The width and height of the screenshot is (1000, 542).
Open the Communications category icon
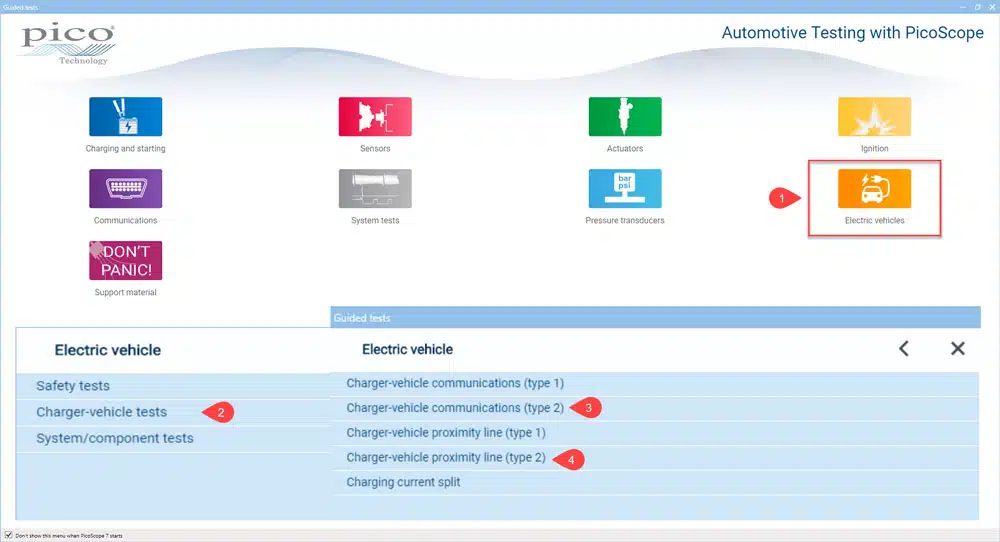(126, 189)
